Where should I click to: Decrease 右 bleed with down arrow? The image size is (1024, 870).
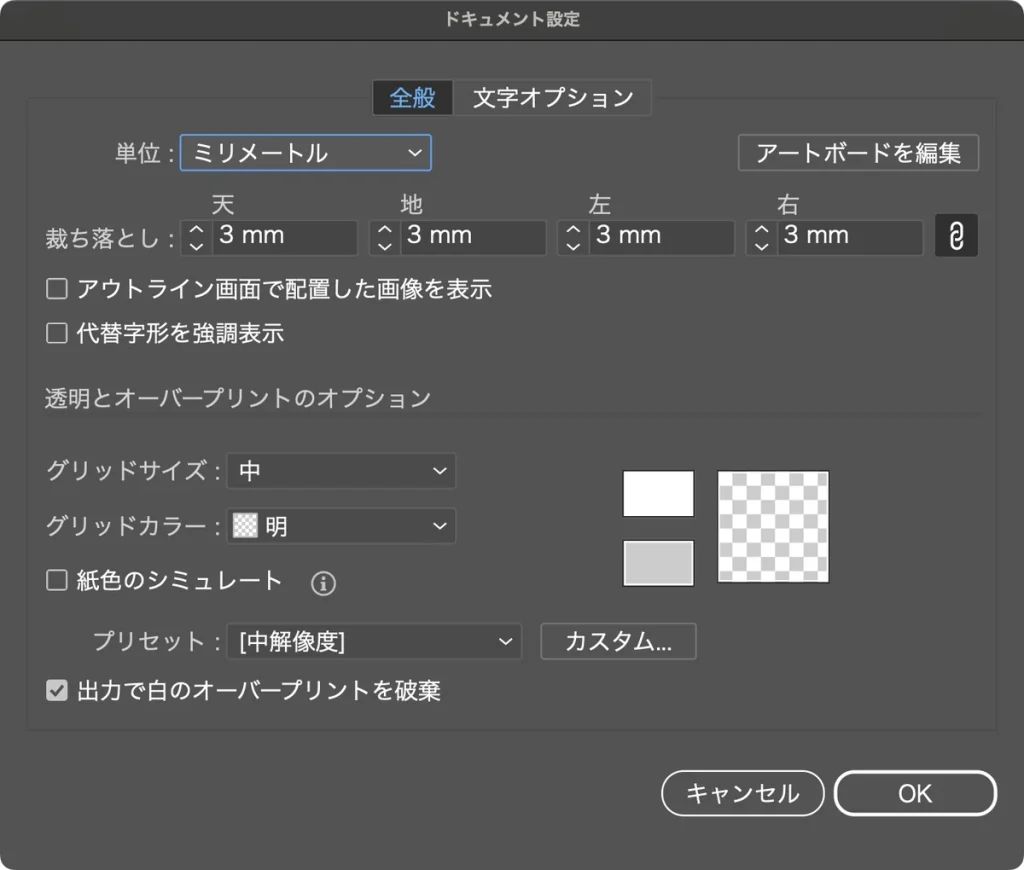761,246
